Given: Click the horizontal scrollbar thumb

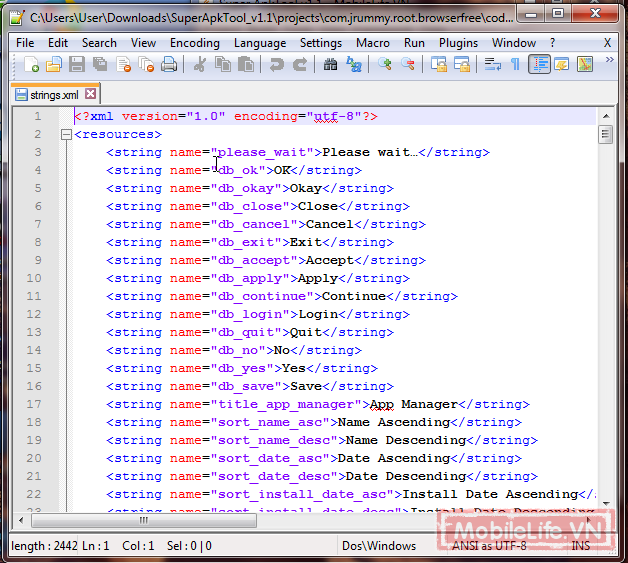Looking at the screenshot, I should (144, 521).
